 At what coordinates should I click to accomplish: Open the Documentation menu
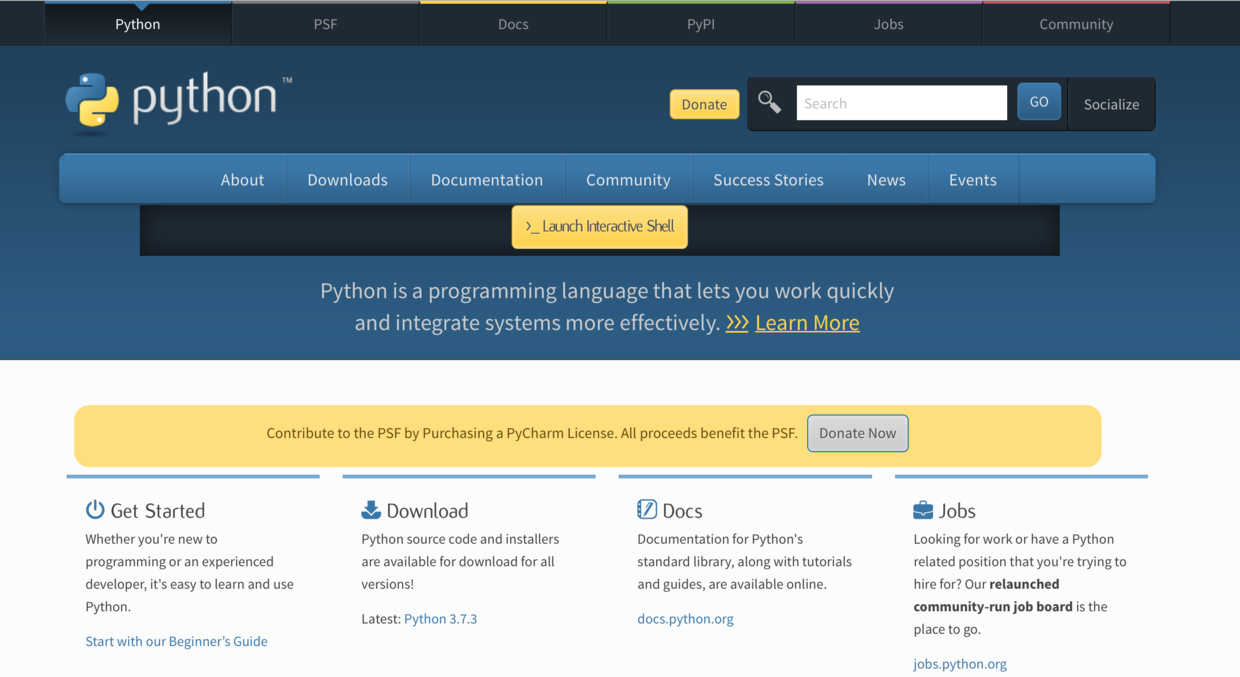tap(487, 179)
